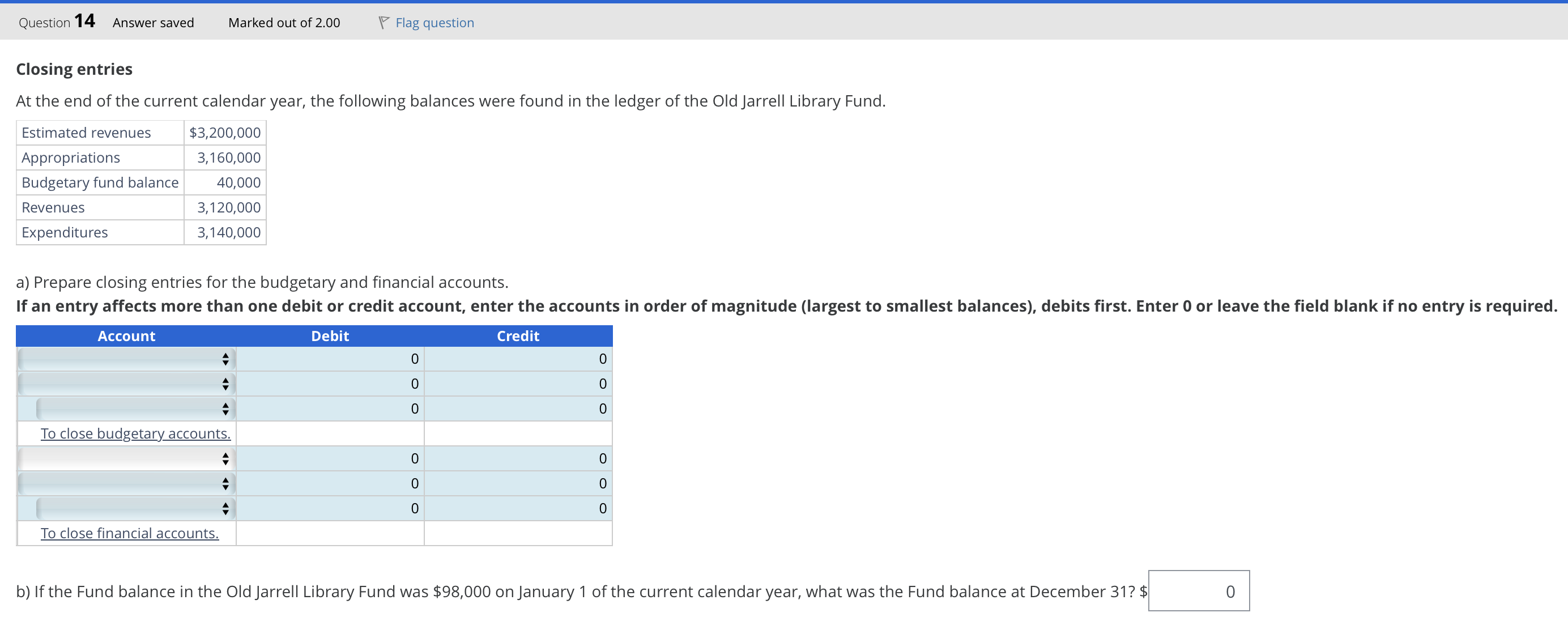Image resolution: width=1568 pixels, height=634 pixels.
Task: Click first financial row debit field
Action: point(330,458)
